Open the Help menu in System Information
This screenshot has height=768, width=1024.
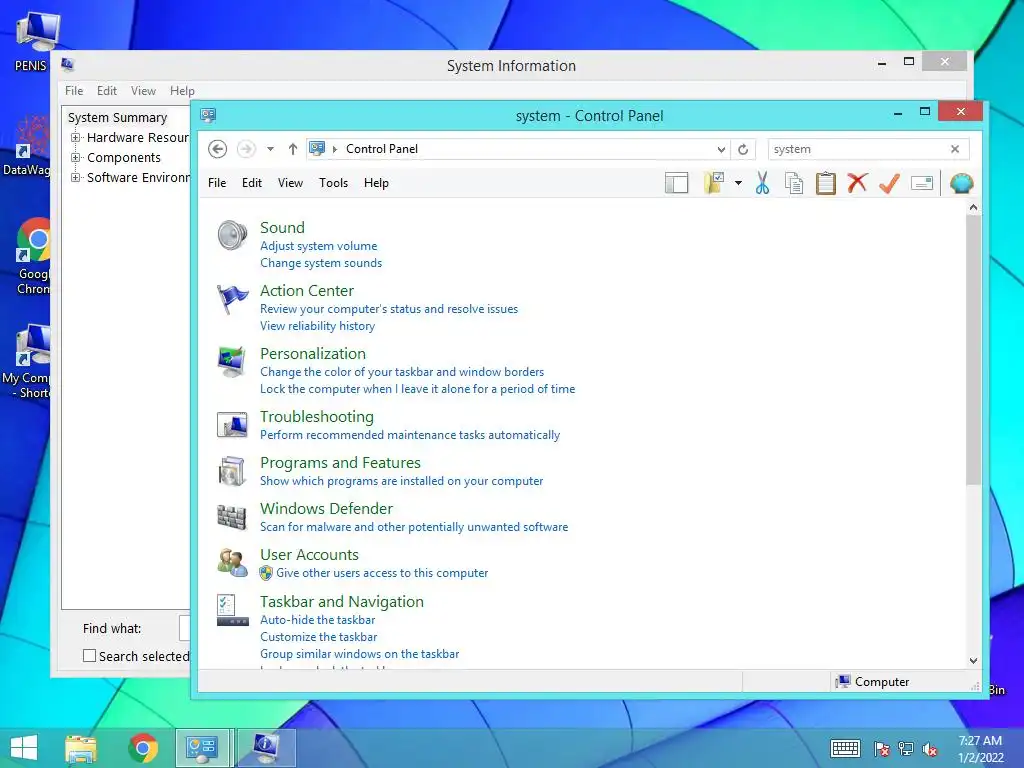point(182,91)
